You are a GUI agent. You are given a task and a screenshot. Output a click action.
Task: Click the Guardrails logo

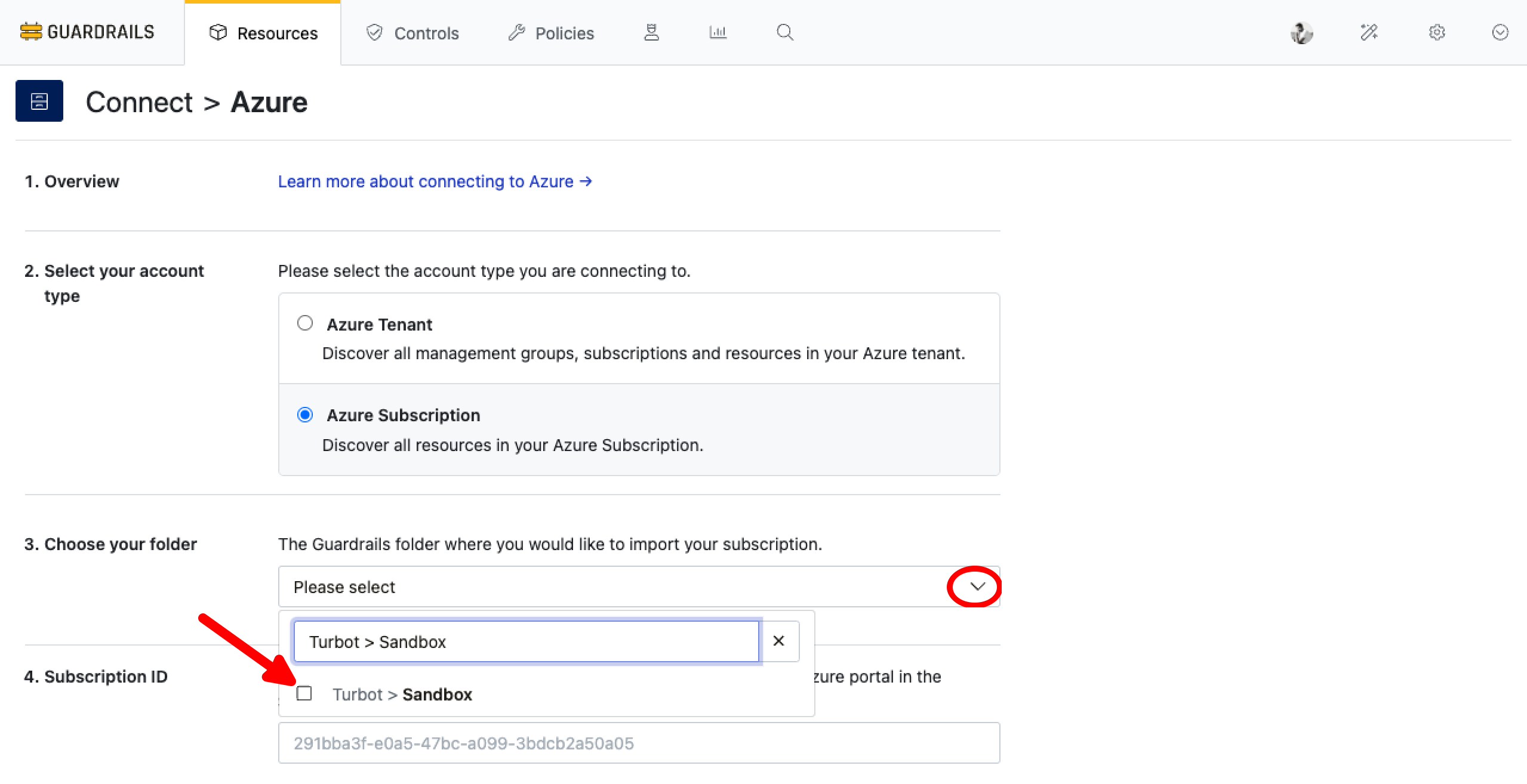coord(87,32)
